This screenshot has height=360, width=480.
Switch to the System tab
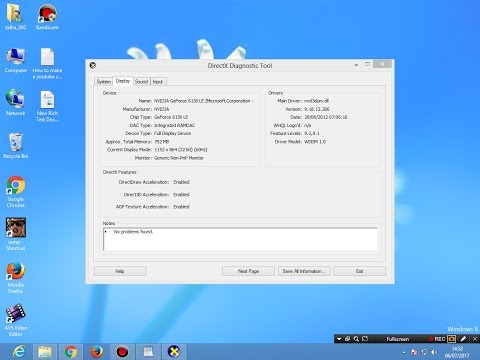[103, 82]
